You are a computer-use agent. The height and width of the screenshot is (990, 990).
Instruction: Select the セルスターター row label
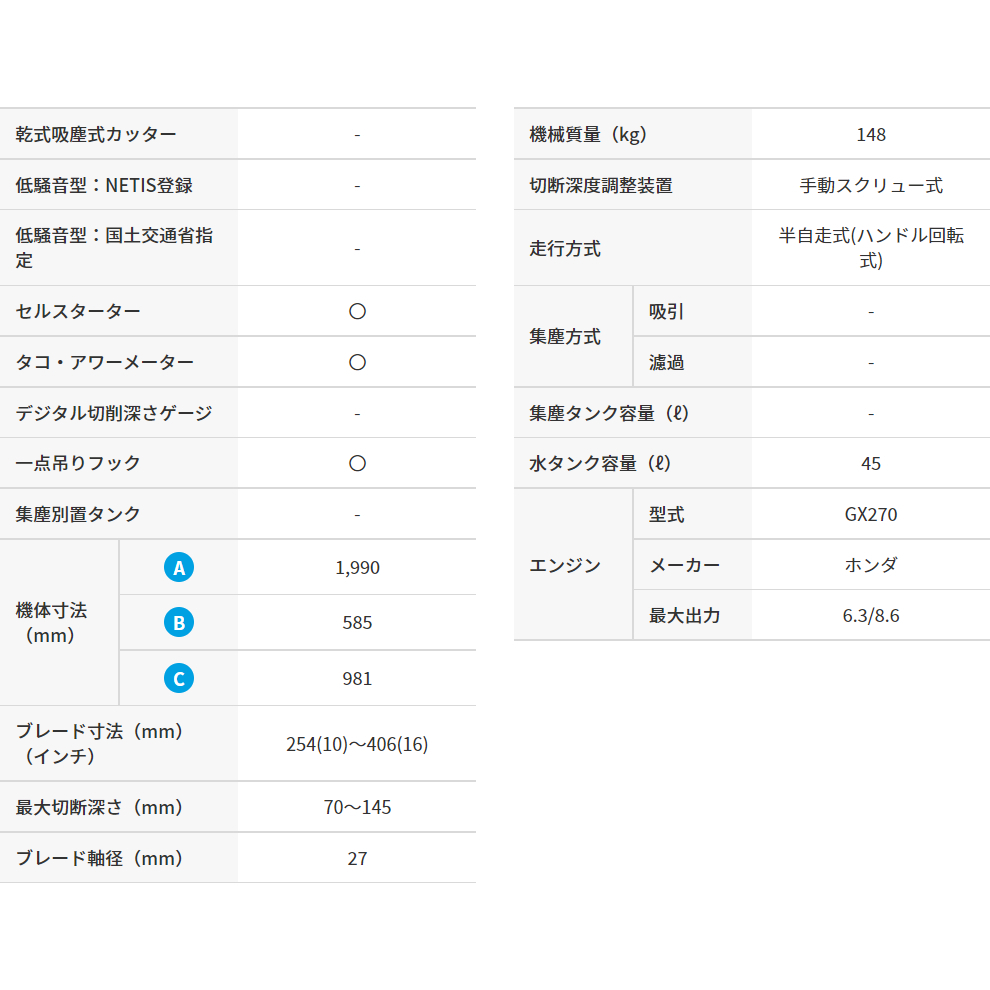coord(78,311)
